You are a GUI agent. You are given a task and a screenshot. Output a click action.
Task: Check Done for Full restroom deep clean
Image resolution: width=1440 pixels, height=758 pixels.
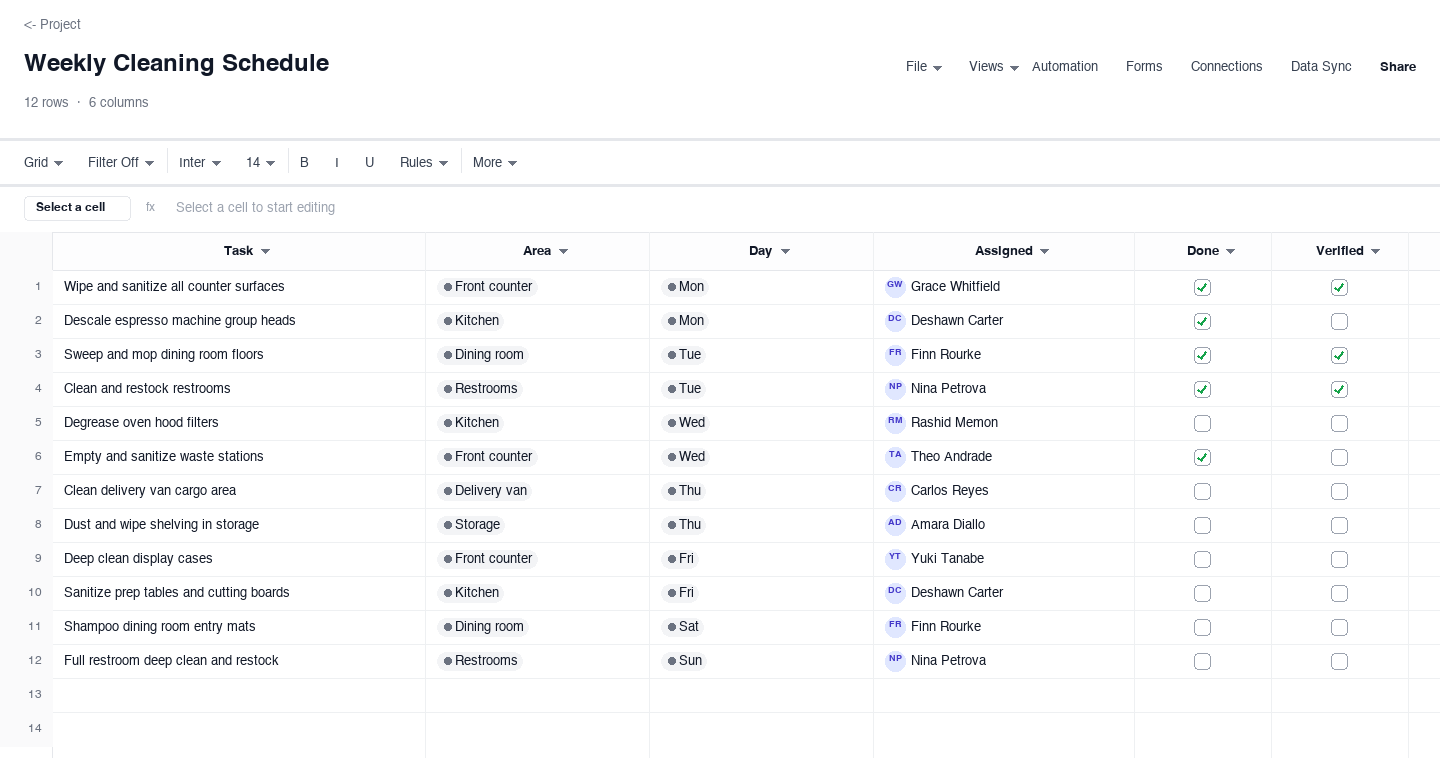(1202, 662)
